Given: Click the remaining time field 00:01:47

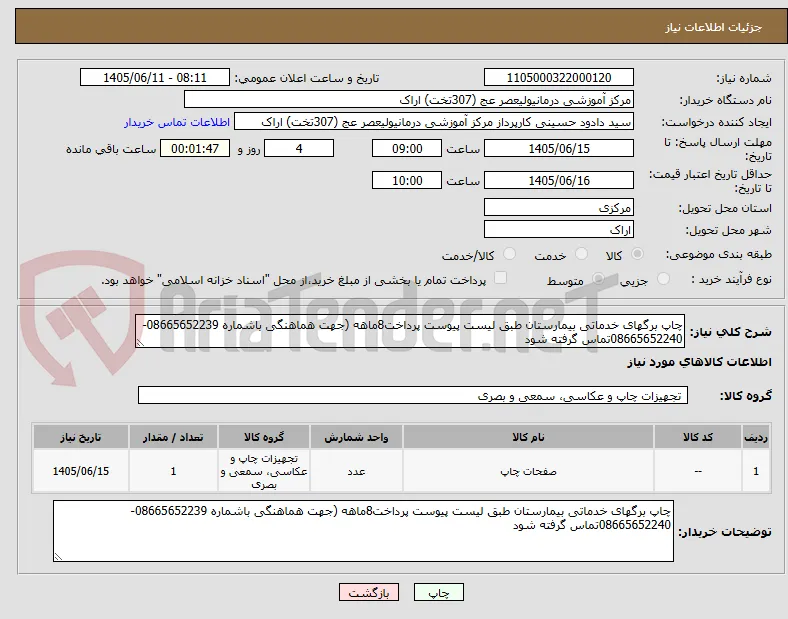Looking at the screenshot, I should coord(195,148).
